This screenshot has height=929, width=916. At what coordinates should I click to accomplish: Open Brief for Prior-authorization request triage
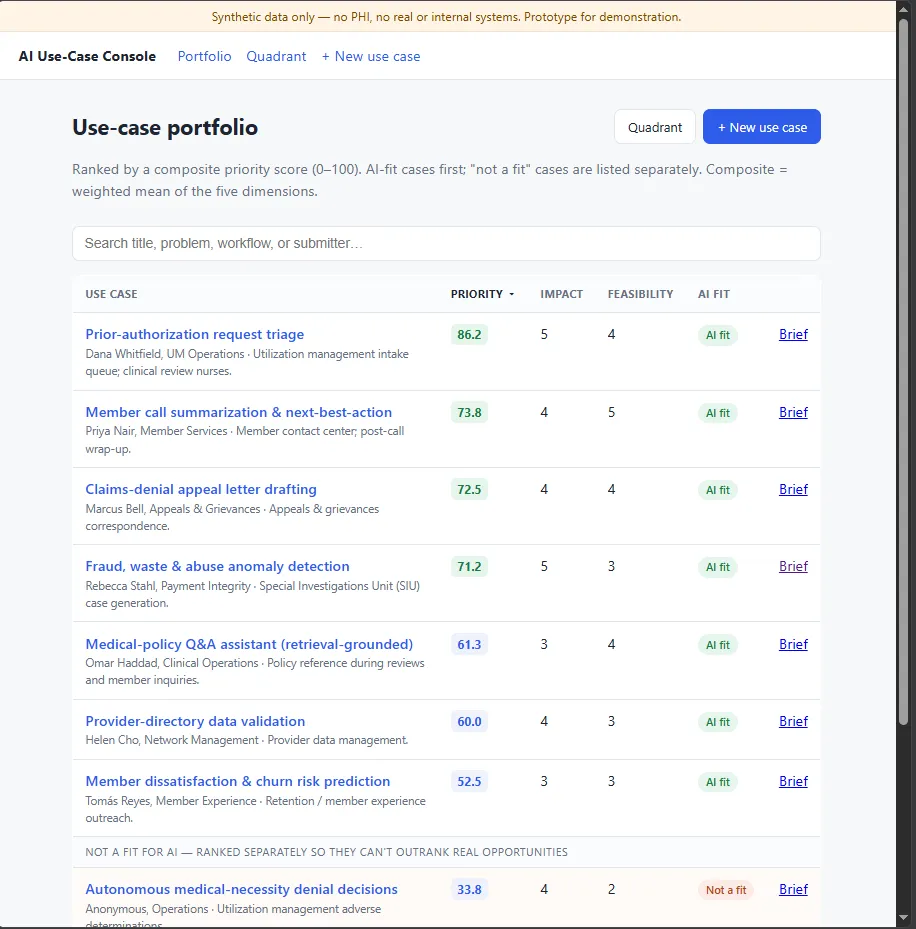tap(793, 334)
